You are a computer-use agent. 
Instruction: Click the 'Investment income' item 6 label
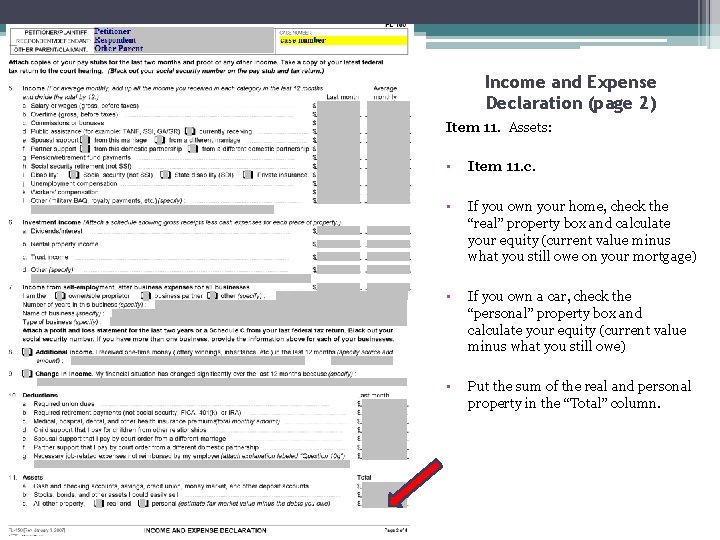click(52, 222)
